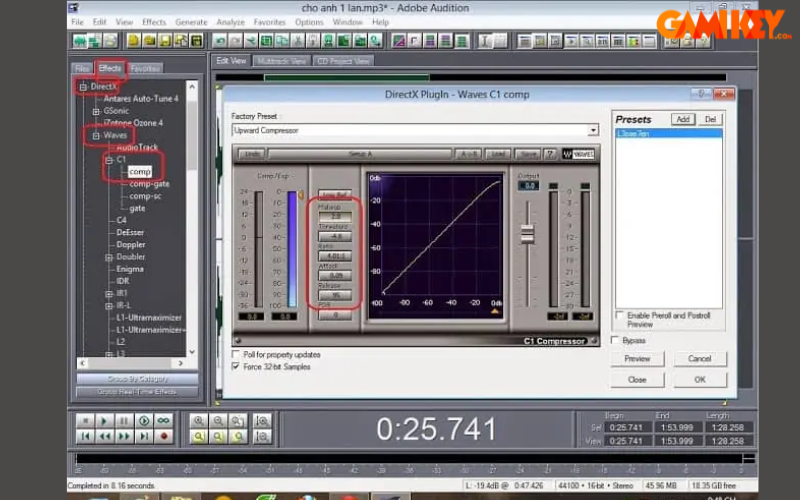Click the Group By Category button
800x500 pixels.
point(137,379)
